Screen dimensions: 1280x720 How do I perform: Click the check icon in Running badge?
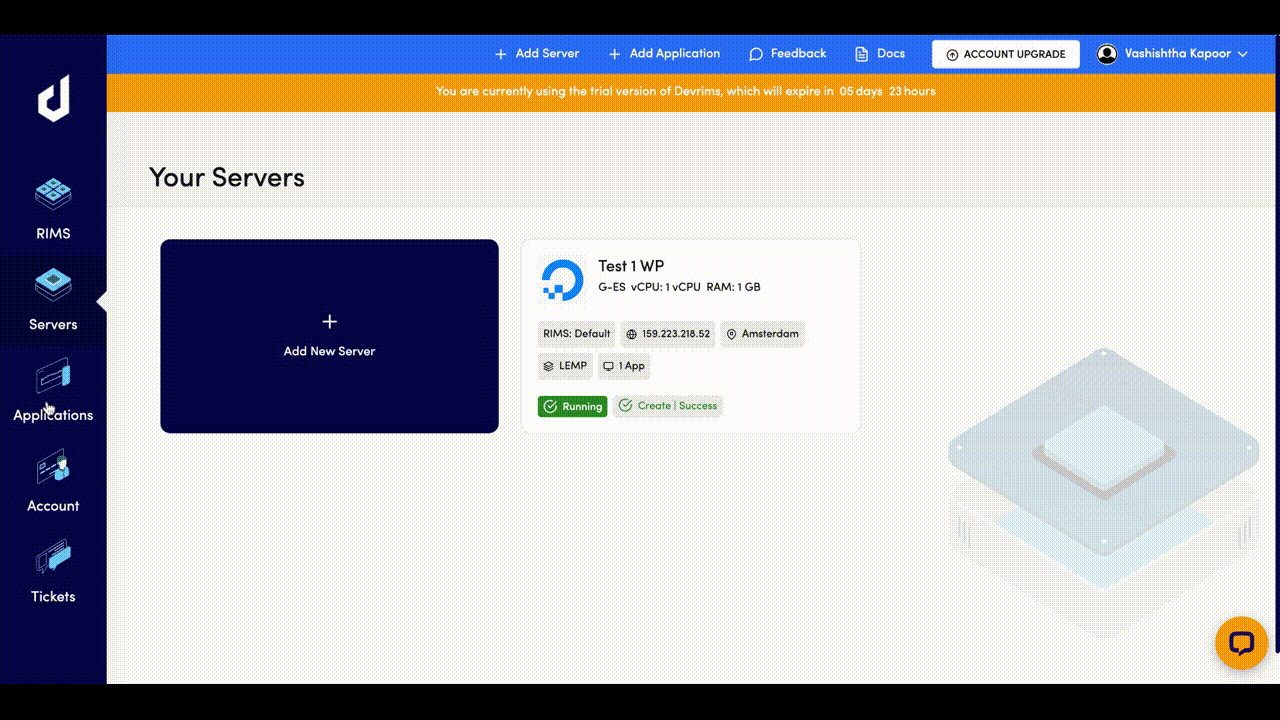(x=550, y=406)
